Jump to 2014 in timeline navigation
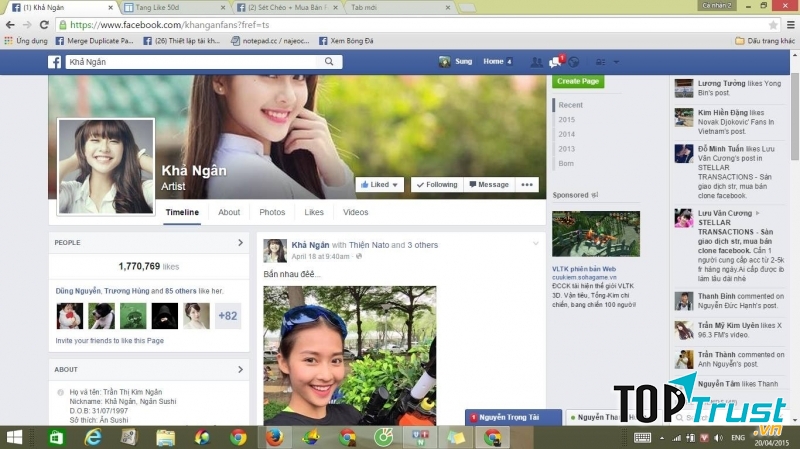Screen dimensions: 800x449 566,134
